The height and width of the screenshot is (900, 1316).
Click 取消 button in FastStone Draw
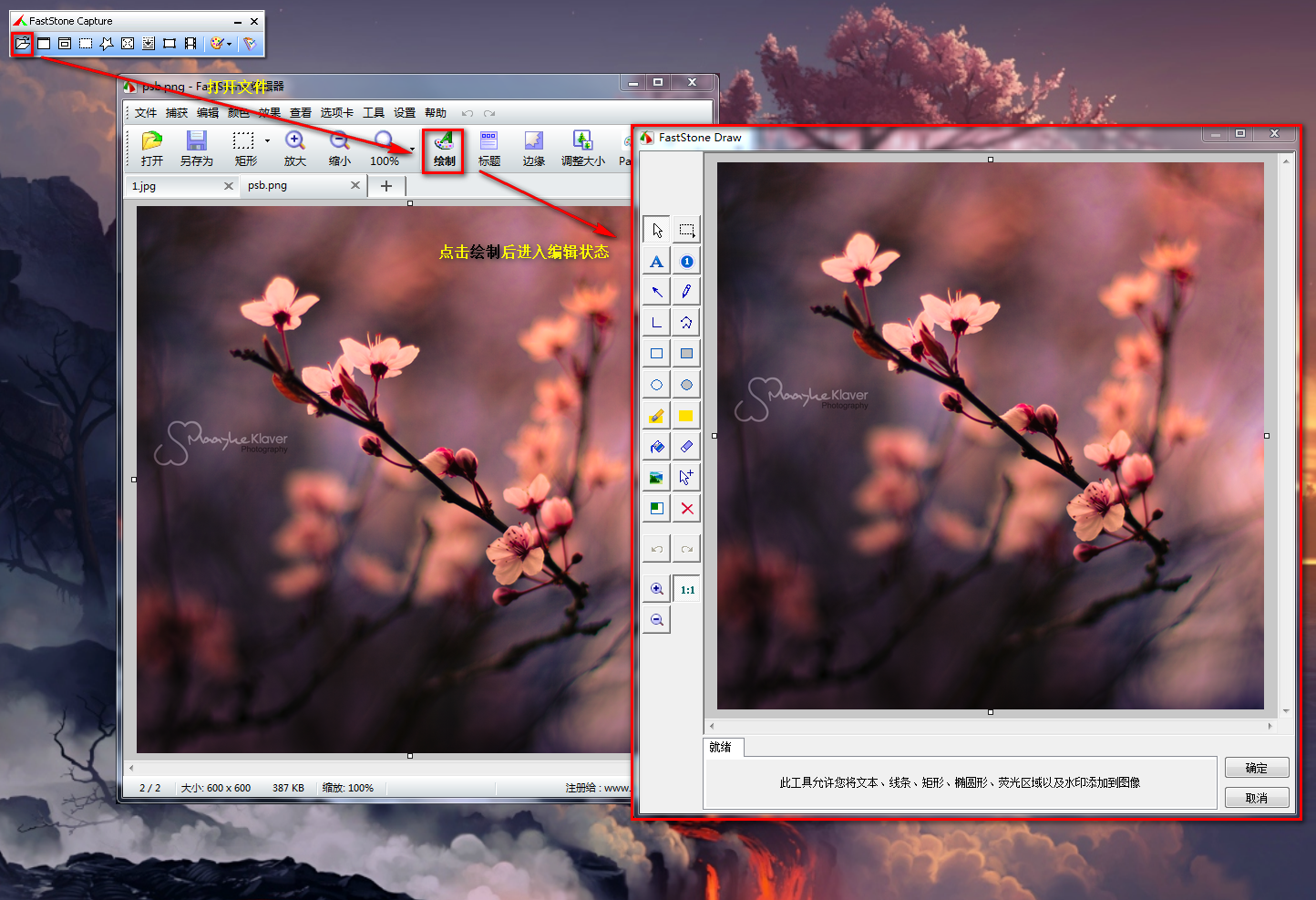coord(1257,798)
